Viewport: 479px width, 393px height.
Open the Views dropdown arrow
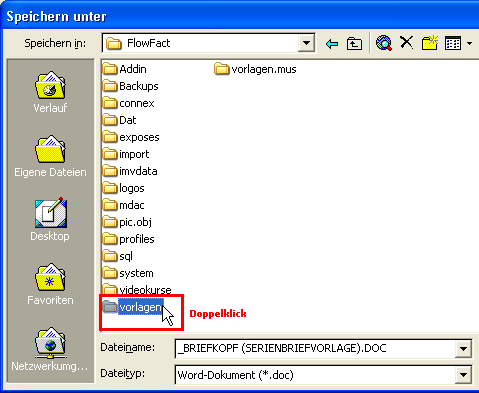click(x=469, y=43)
